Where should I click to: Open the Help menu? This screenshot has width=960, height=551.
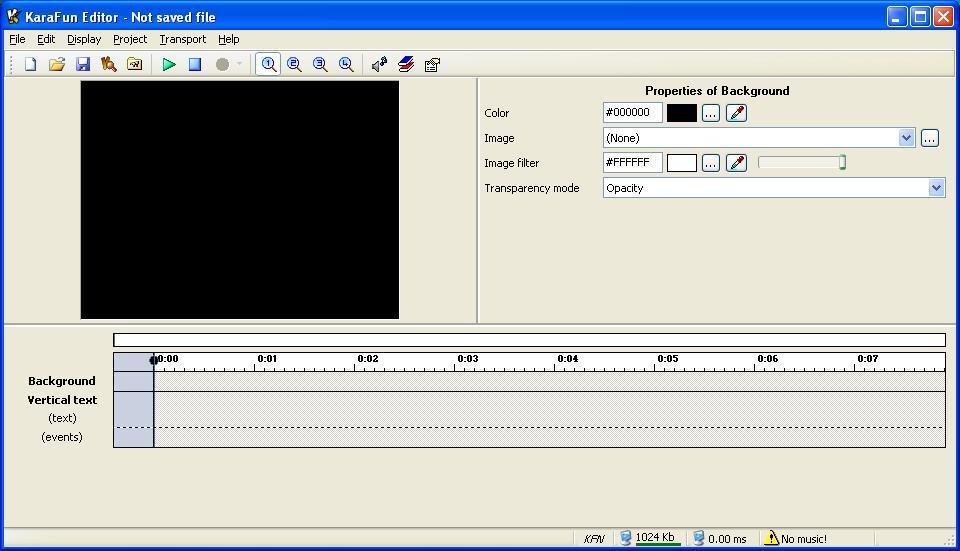tap(228, 39)
